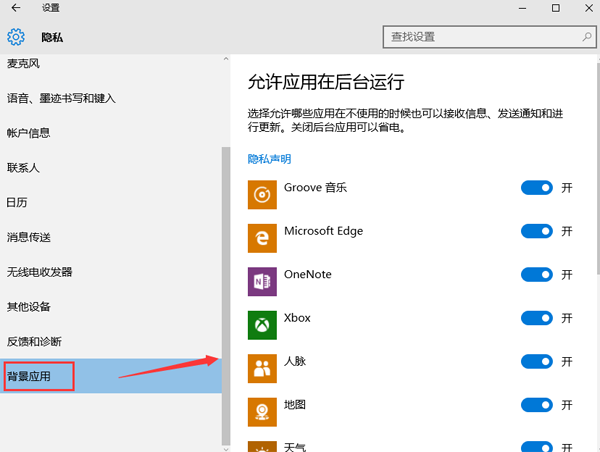Turn off background running for Groove 音乐
Screen dimensions: 600x452
[x=537, y=188]
